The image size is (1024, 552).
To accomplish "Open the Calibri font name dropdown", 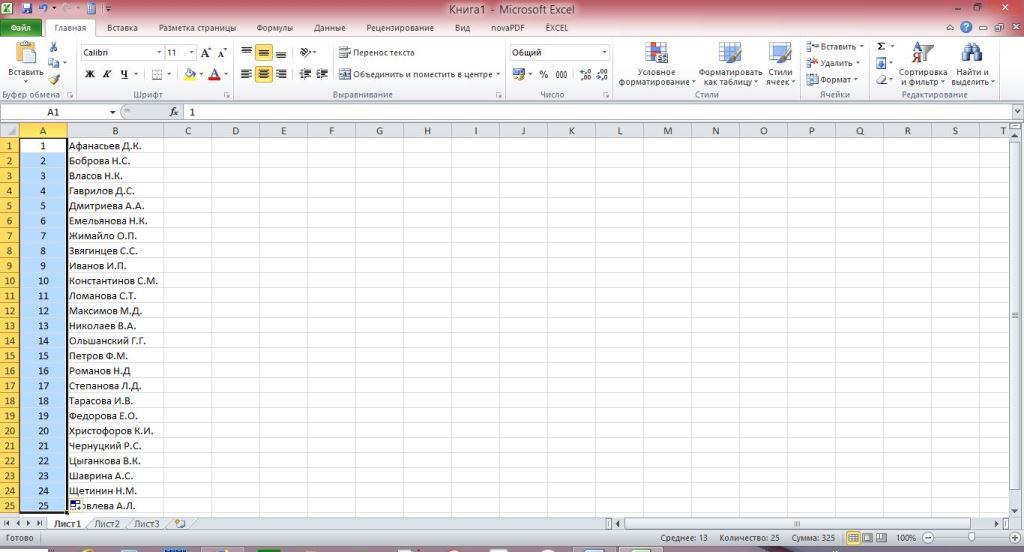I will 159,52.
